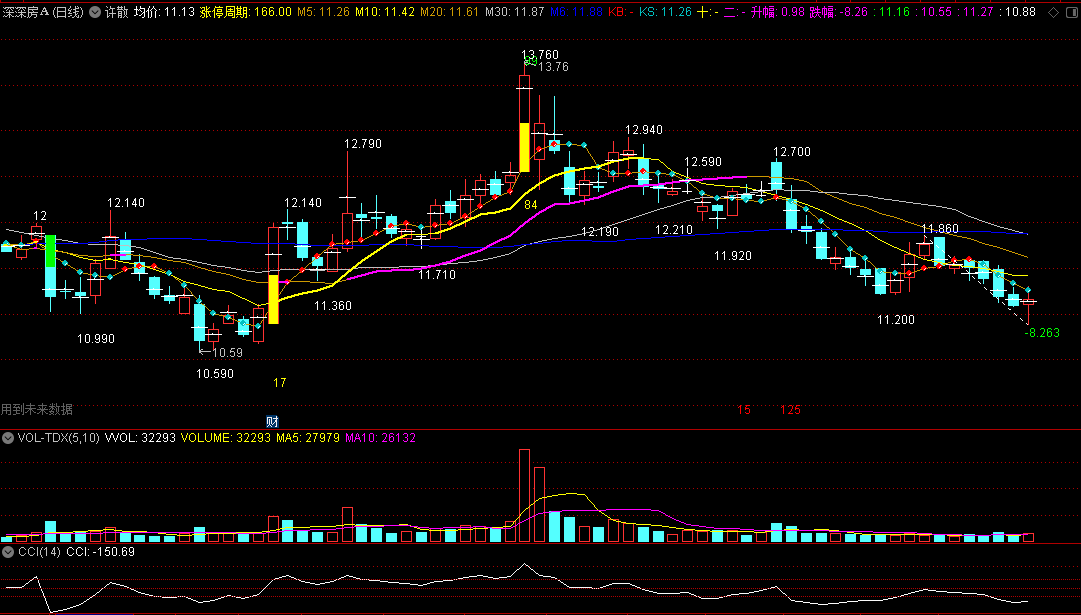Click the yellow VOLUME: 32293 readout

226,438
